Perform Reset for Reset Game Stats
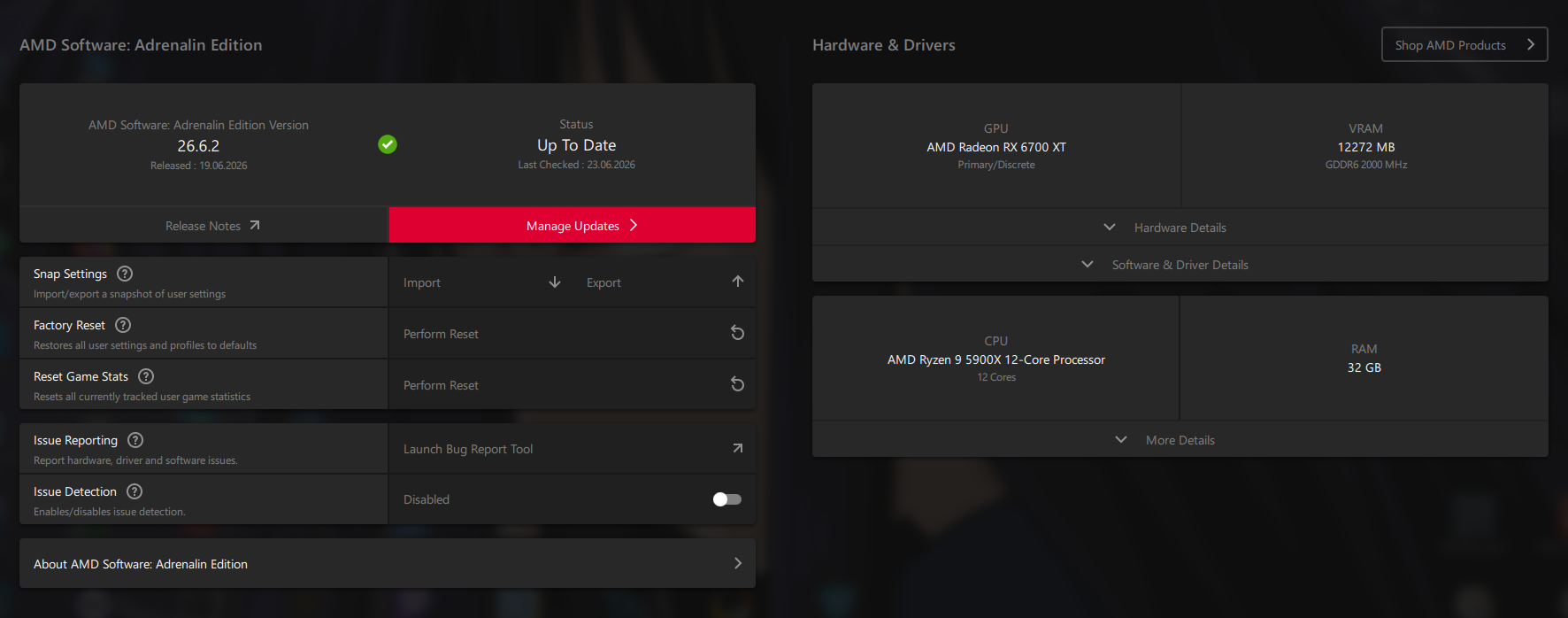The width and height of the screenshot is (1568, 618). [x=573, y=385]
